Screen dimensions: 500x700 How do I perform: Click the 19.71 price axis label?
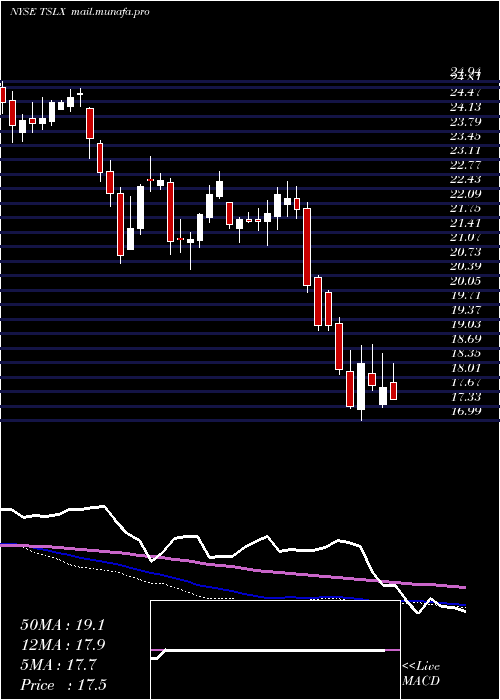(x=465, y=296)
